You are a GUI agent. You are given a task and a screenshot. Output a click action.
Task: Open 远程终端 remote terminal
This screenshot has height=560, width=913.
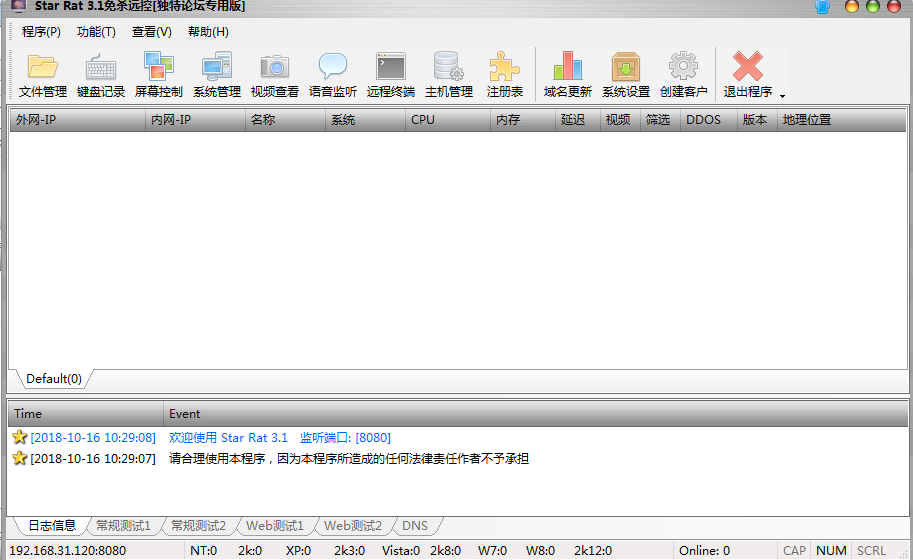pyautogui.click(x=391, y=75)
